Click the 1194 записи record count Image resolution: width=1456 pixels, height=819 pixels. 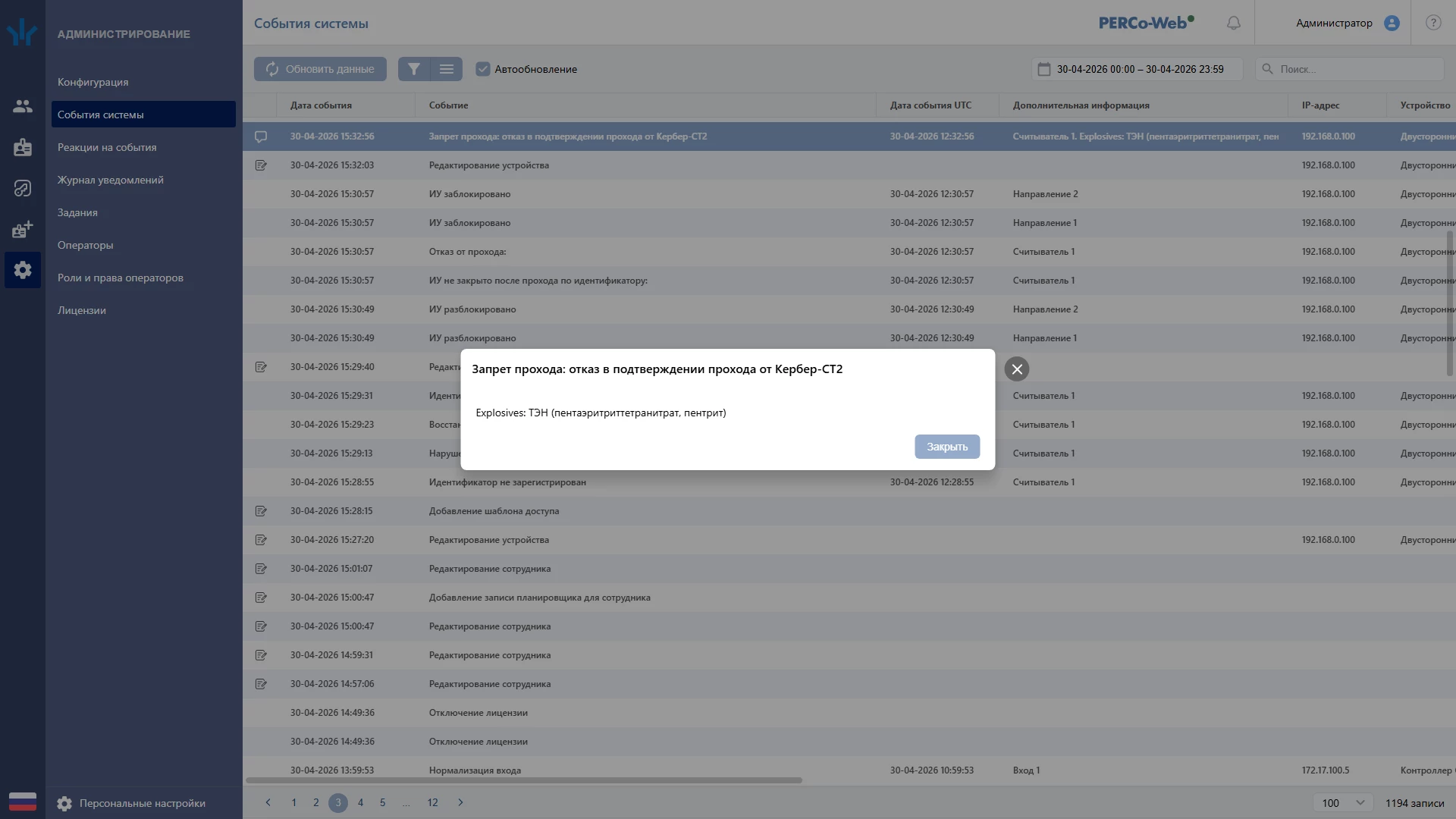pyautogui.click(x=1414, y=803)
